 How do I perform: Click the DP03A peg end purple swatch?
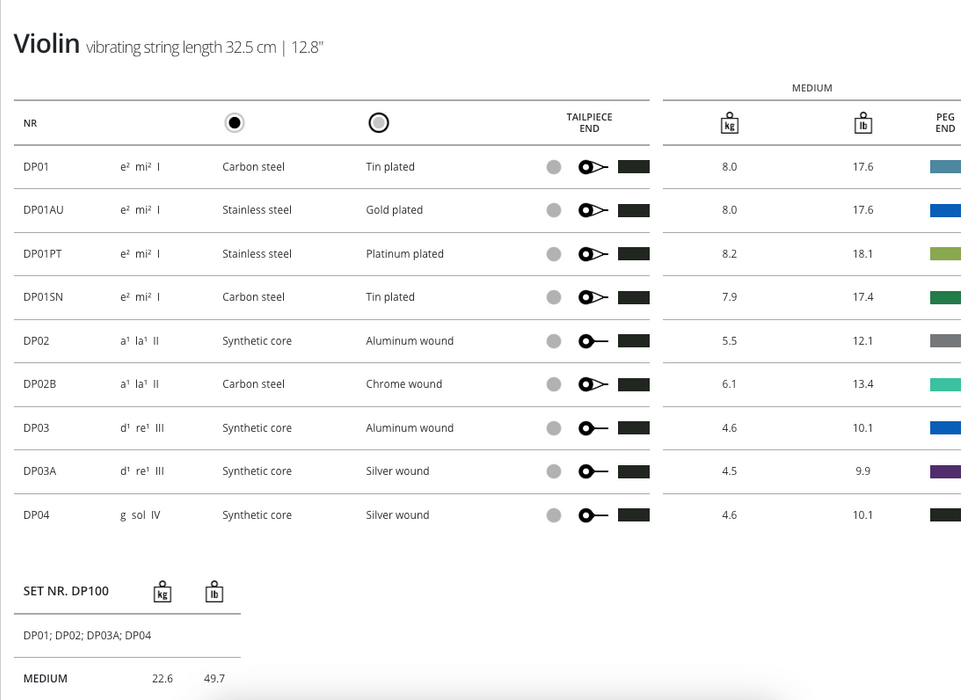945,471
